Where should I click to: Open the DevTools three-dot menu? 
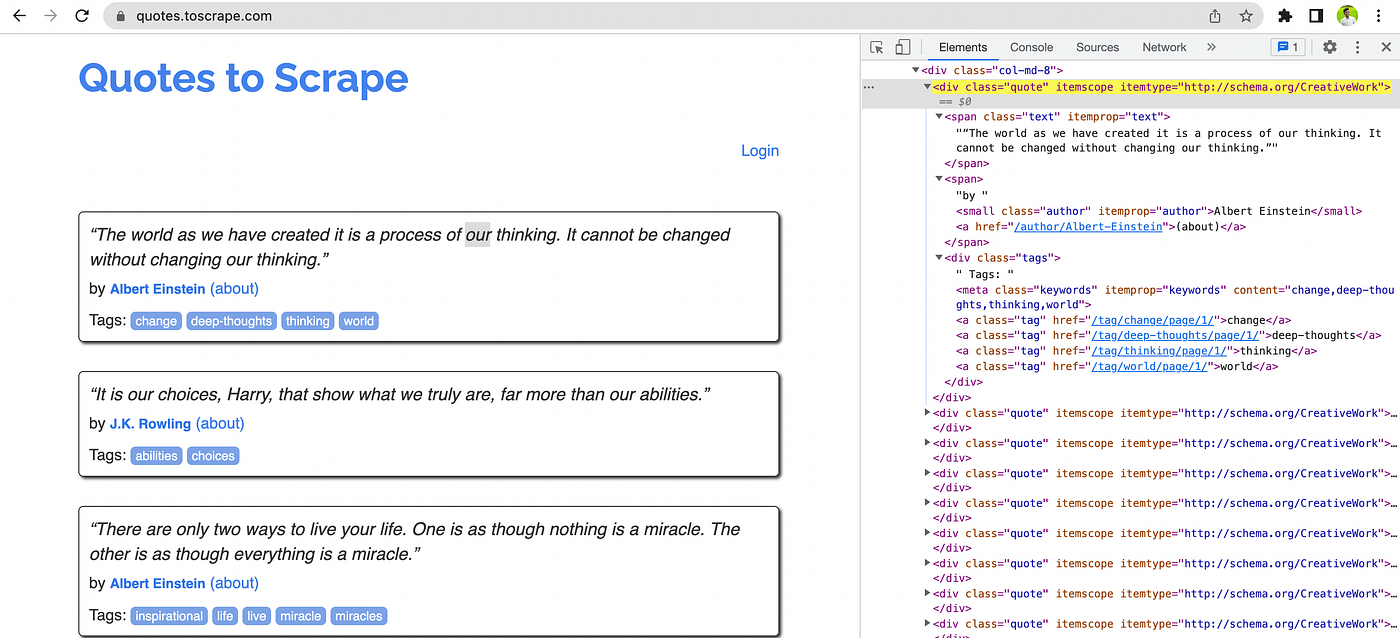[x=1357, y=46]
